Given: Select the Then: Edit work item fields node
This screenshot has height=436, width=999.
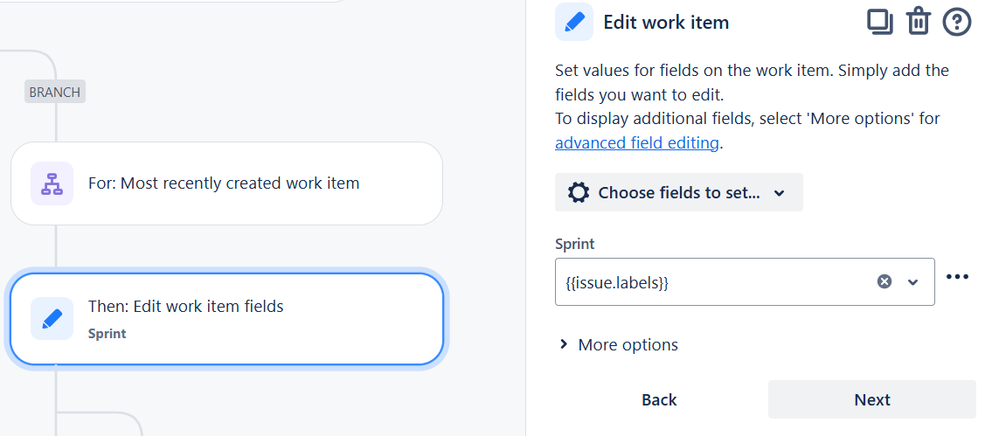Looking at the screenshot, I should pos(226,319).
